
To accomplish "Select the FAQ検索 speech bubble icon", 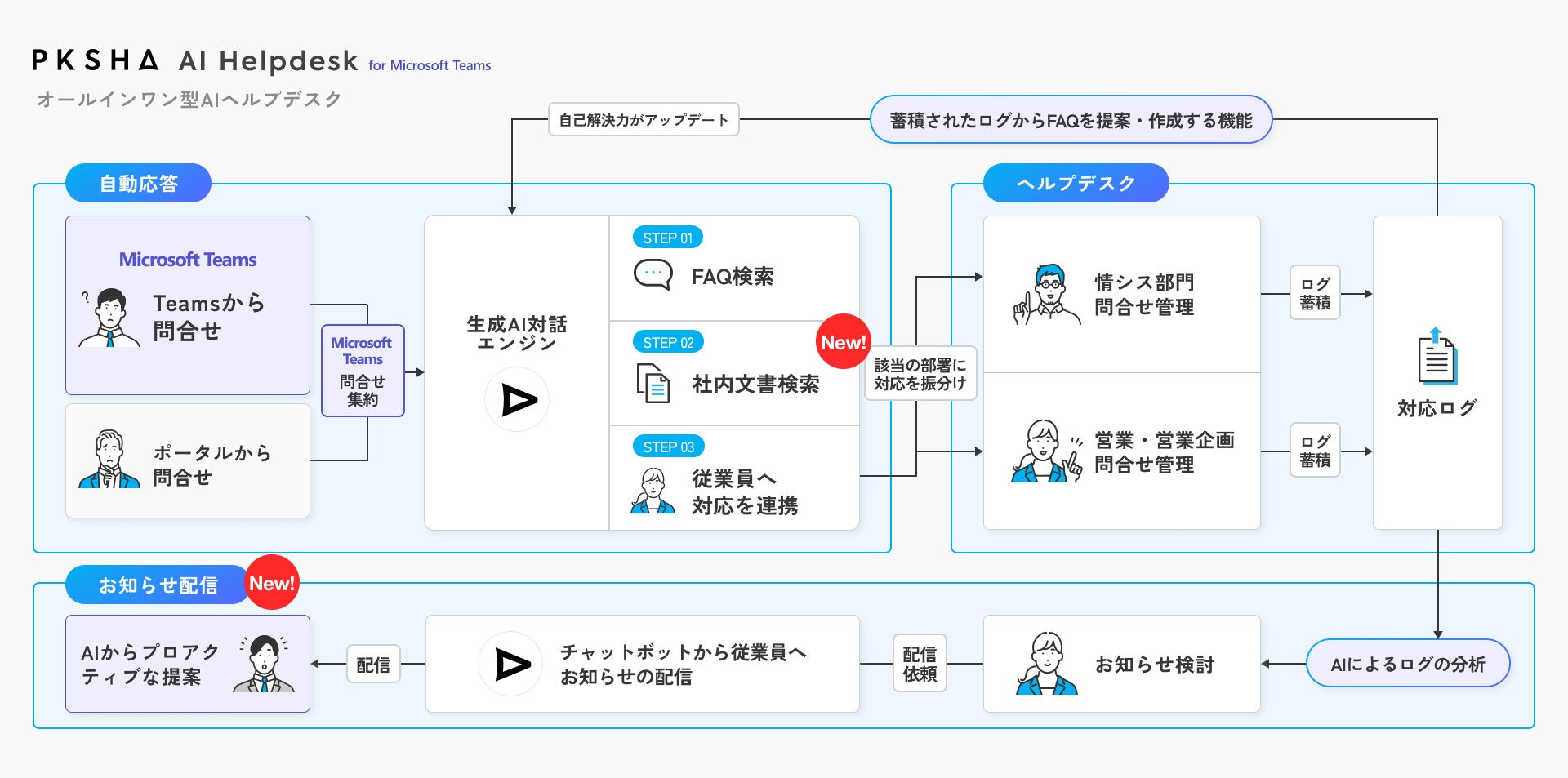I will 653,274.
